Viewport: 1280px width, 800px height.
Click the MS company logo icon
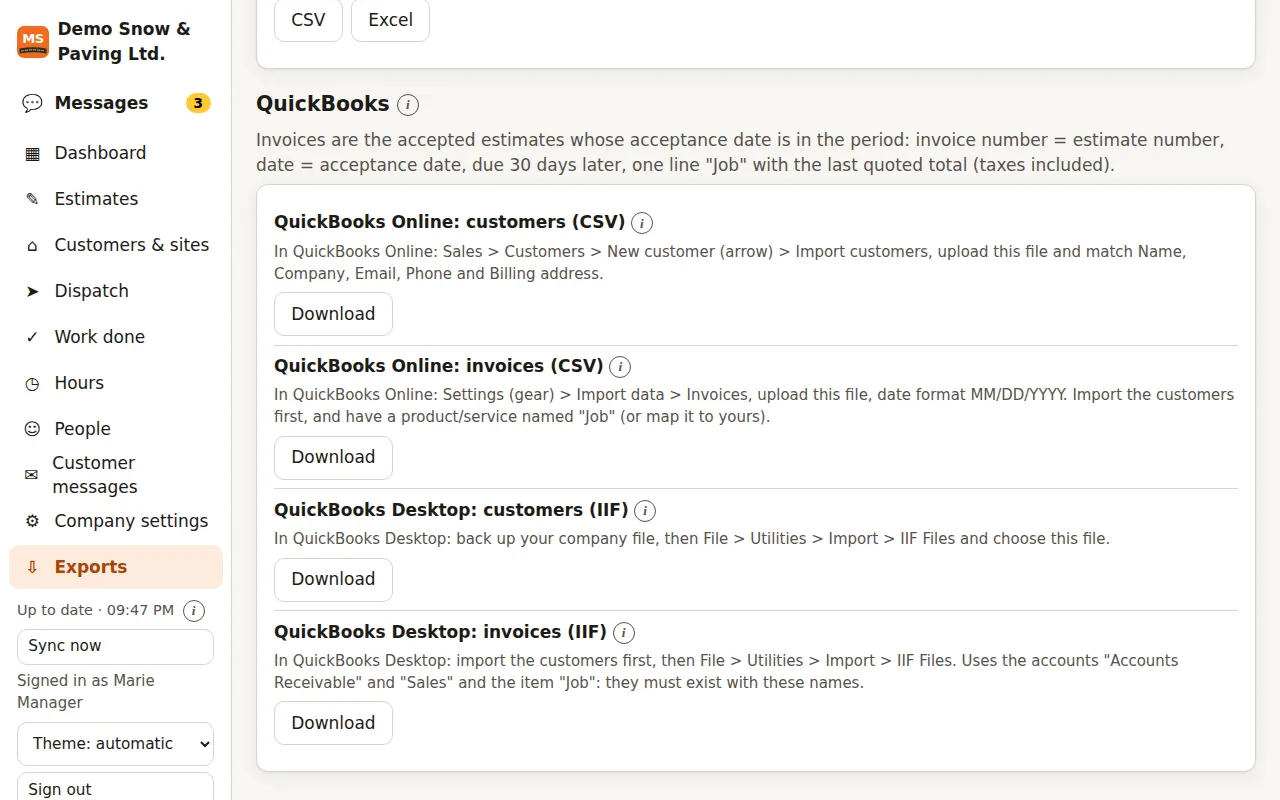[x=33, y=42]
